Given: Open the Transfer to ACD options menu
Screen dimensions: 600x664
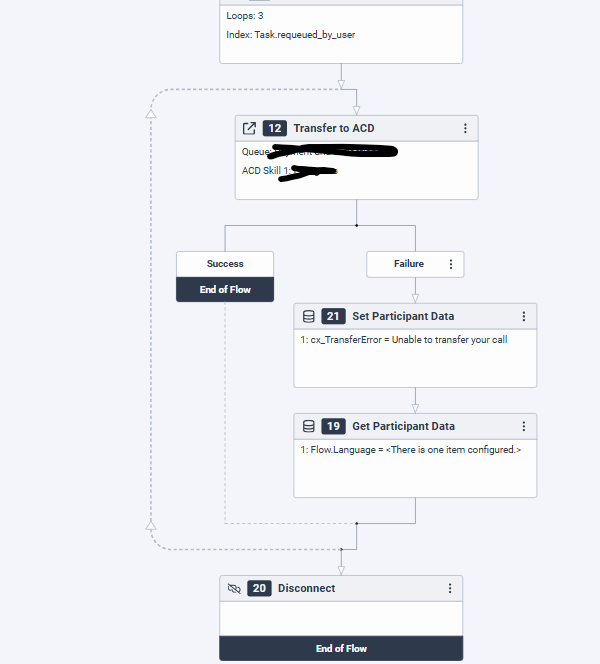Looking at the screenshot, I should [x=465, y=128].
